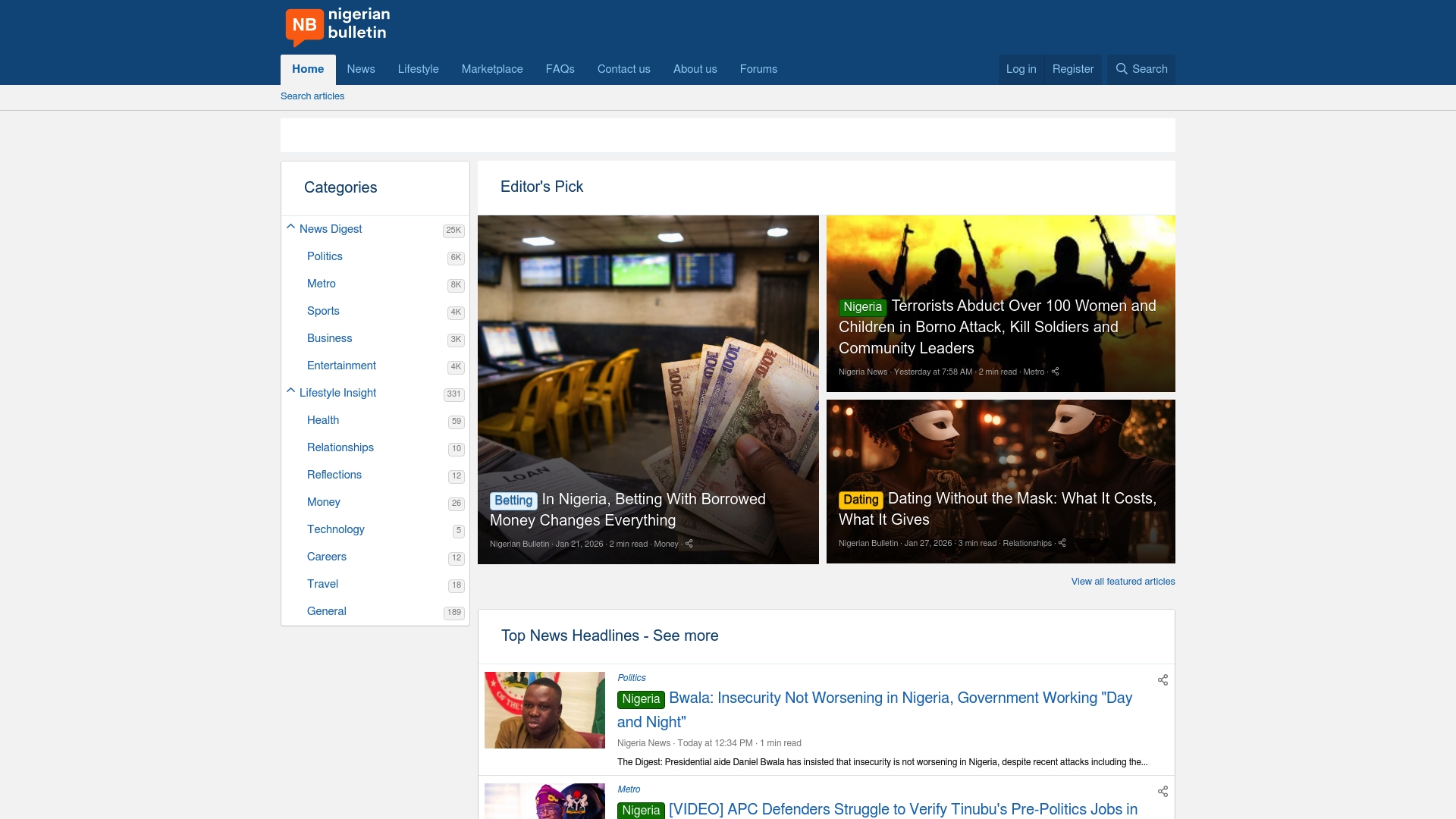Click the Log in button
The image size is (1456, 819).
point(1021,69)
